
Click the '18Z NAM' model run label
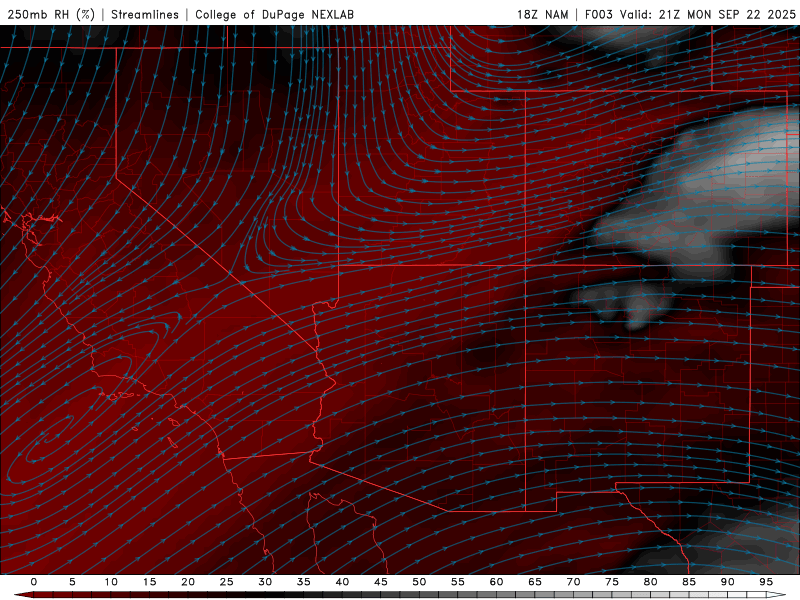(x=543, y=14)
